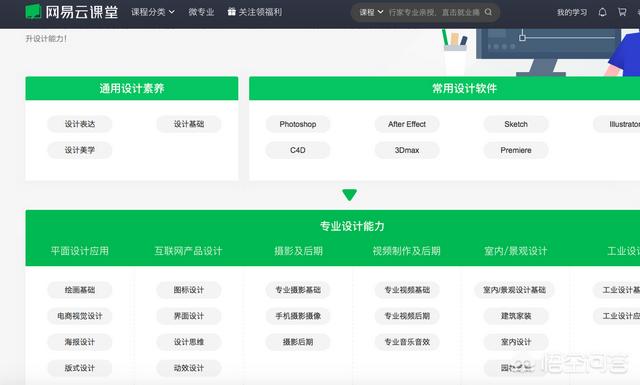
Task: Choose the Photoshop software tag
Action: coord(298,124)
